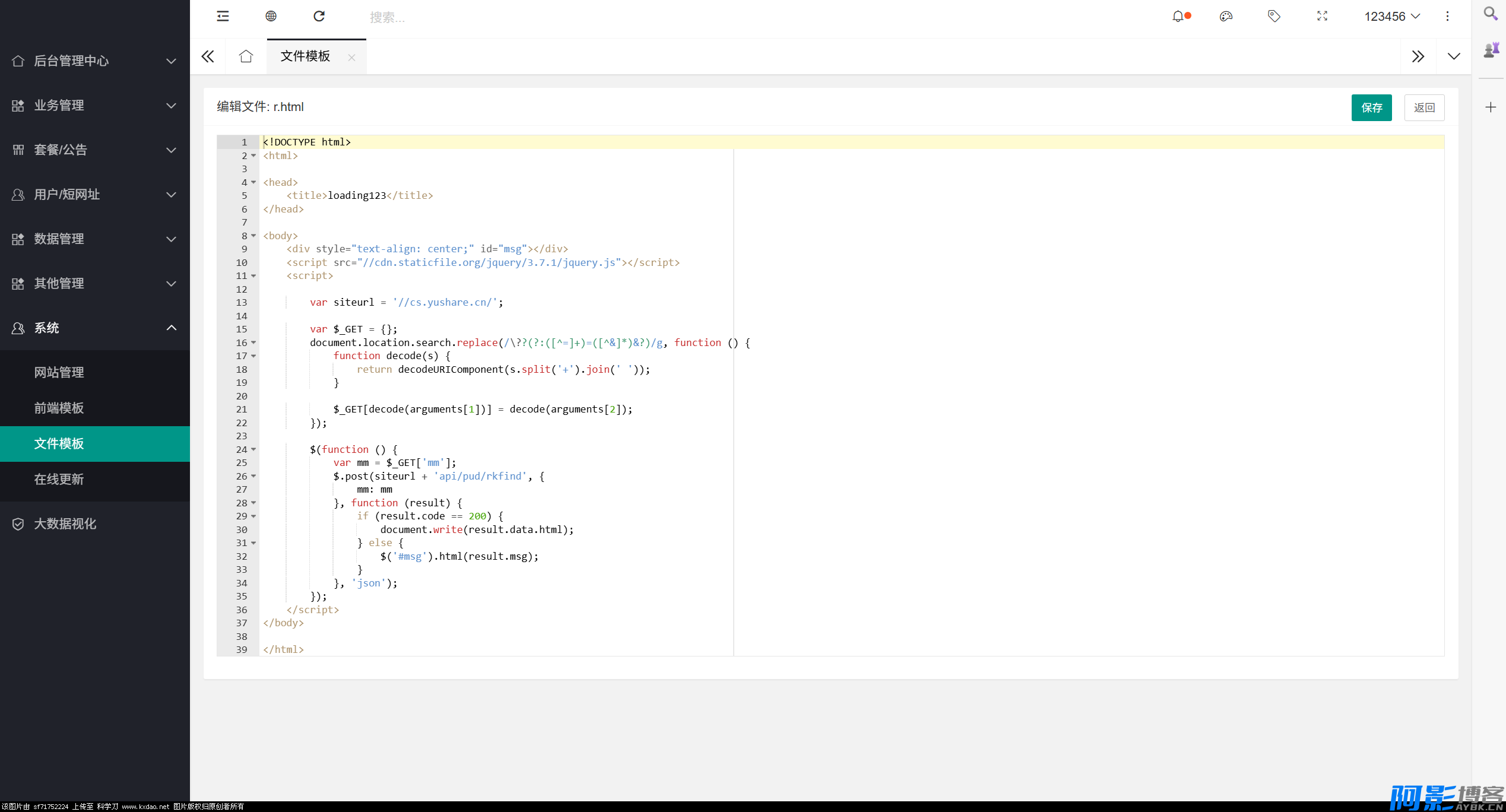
Task: Collapse the sidebar with the menu fold icon
Action: click(223, 16)
